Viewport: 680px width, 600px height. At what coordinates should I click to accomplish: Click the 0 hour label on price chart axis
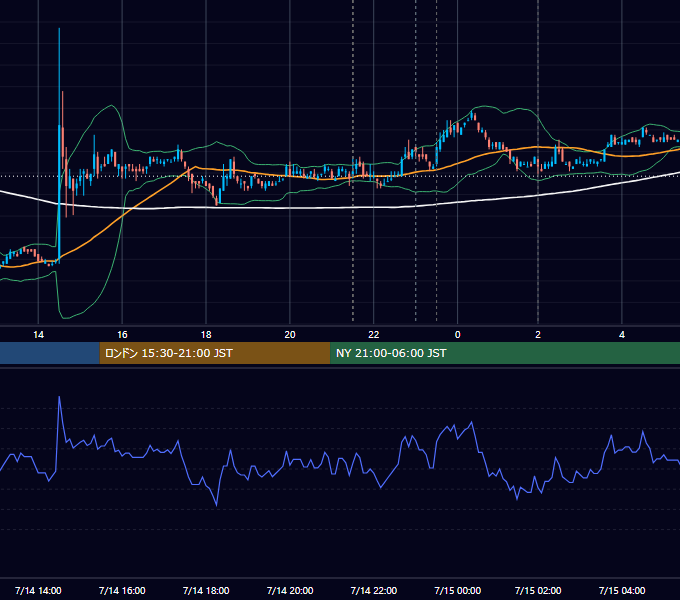(457, 335)
